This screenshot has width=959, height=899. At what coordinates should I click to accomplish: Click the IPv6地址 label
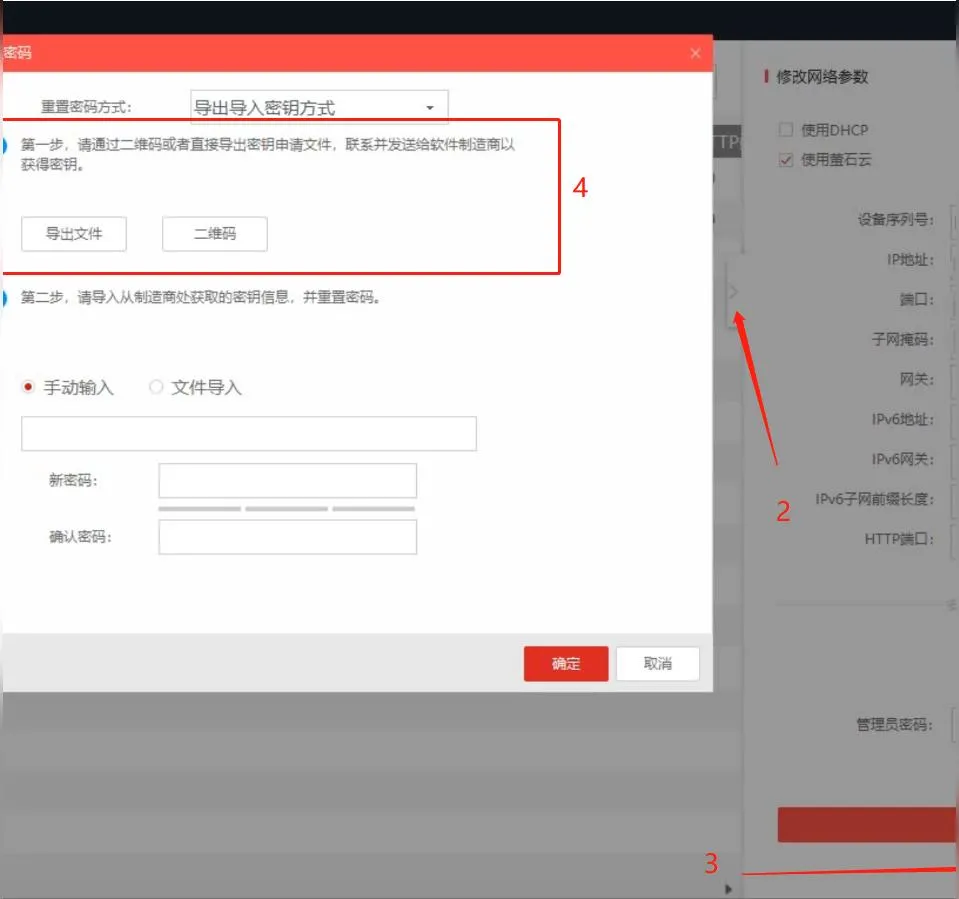pyautogui.click(x=903, y=420)
